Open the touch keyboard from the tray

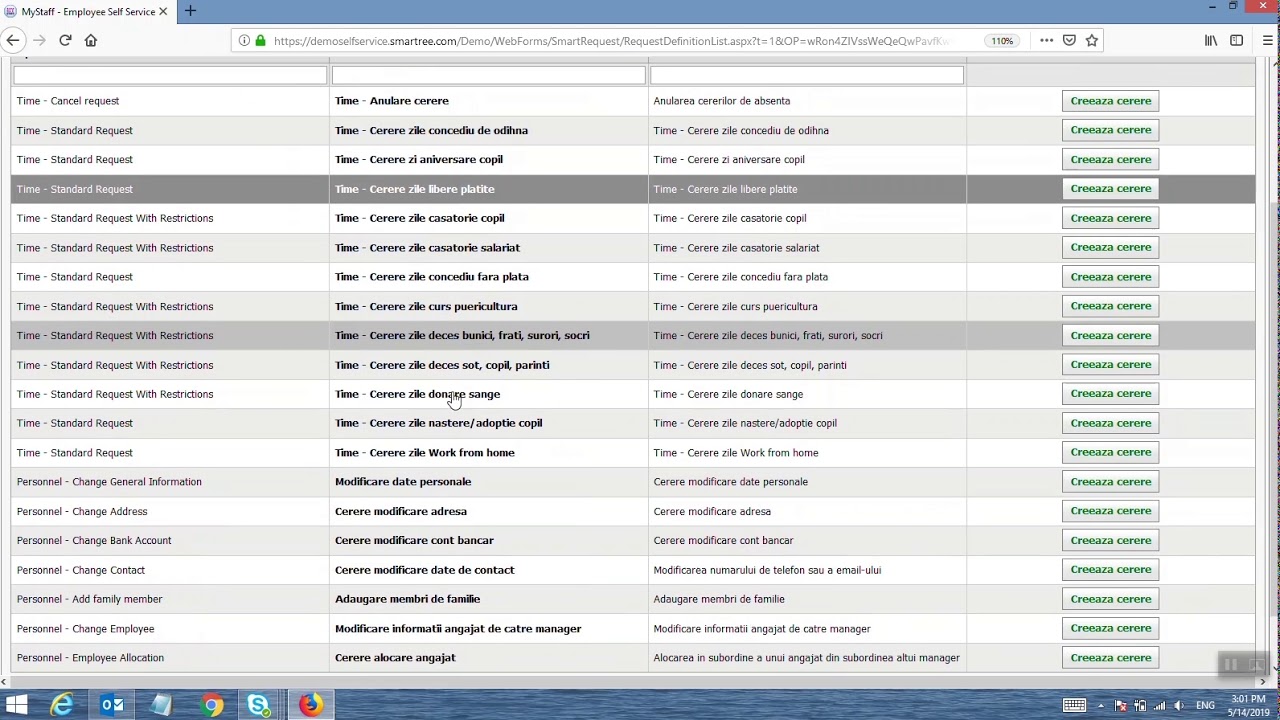coord(1074,705)
